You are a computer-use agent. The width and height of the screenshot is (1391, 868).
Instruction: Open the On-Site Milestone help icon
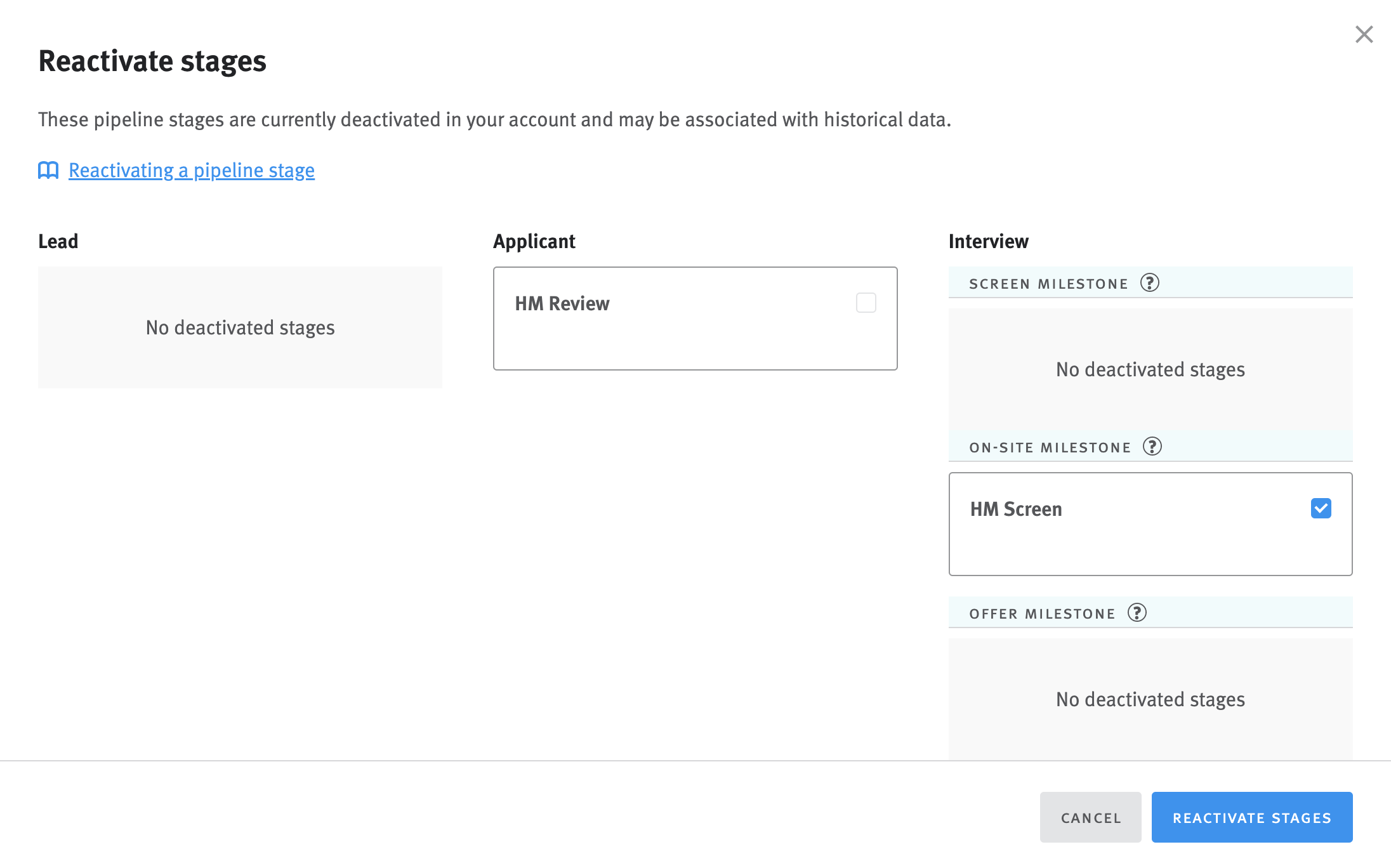click(1153, 447)
